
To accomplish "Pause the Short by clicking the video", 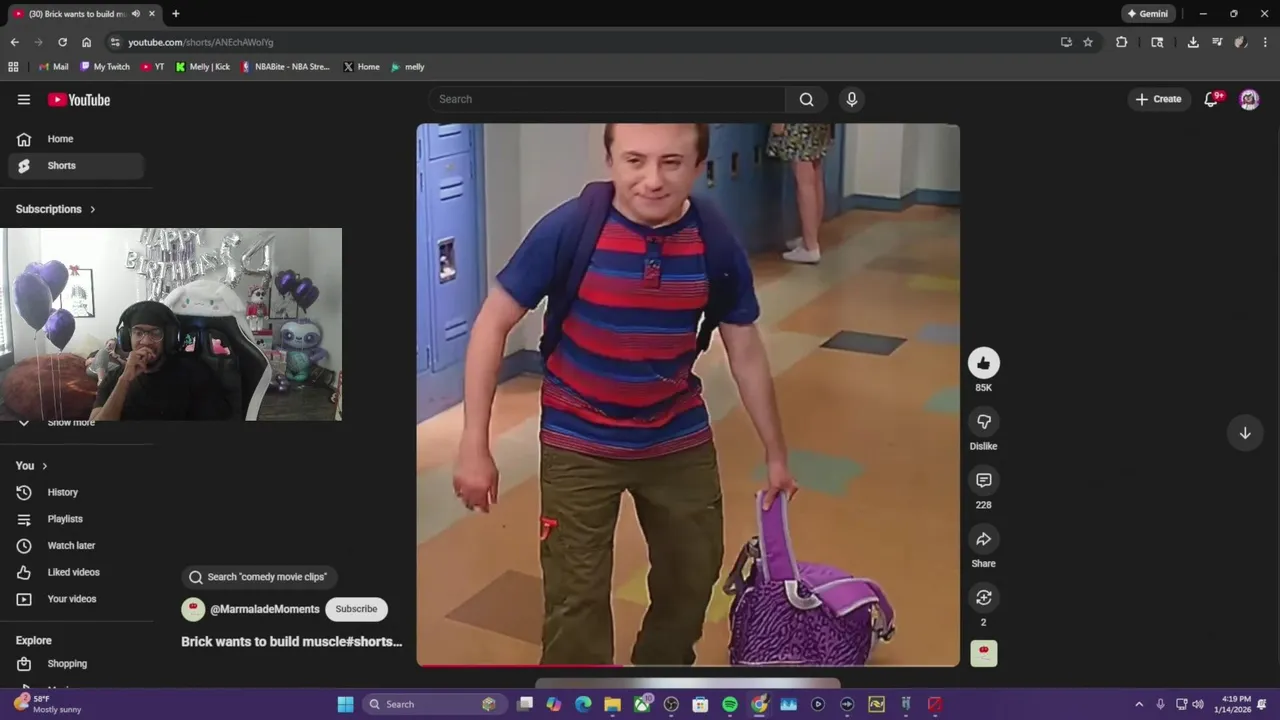I will point(688,395).
